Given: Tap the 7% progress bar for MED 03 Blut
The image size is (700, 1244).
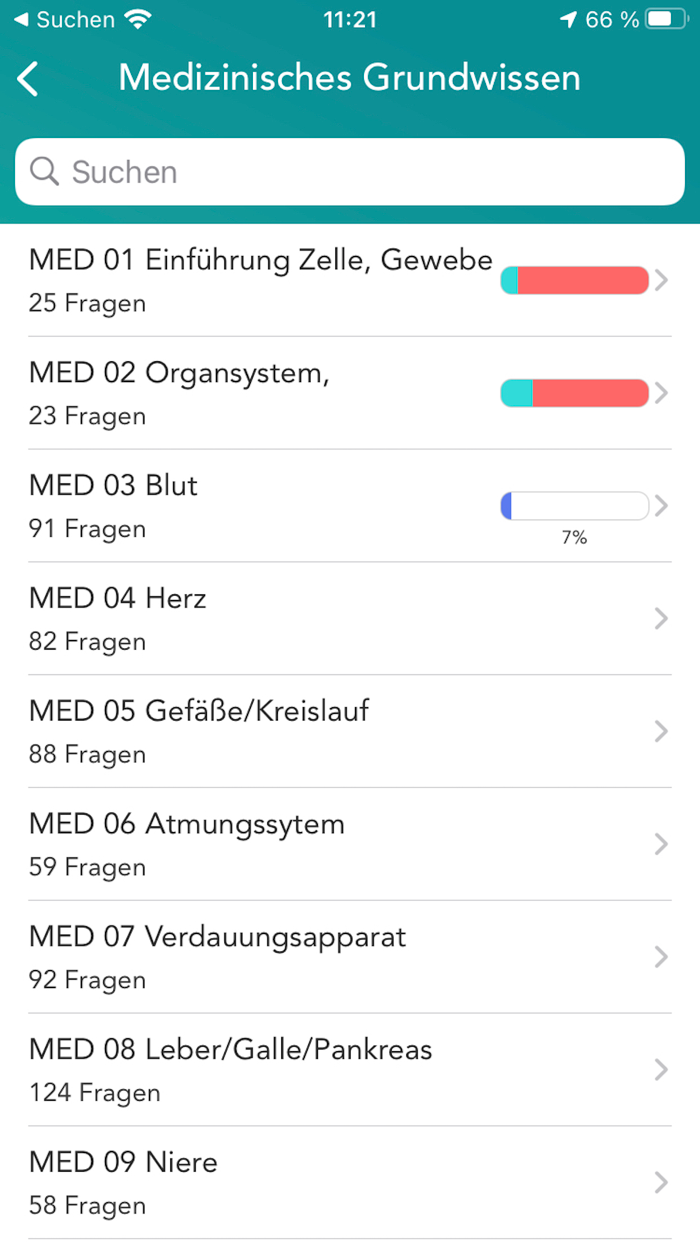Looking at the screenshot, I should coord(575,505).
